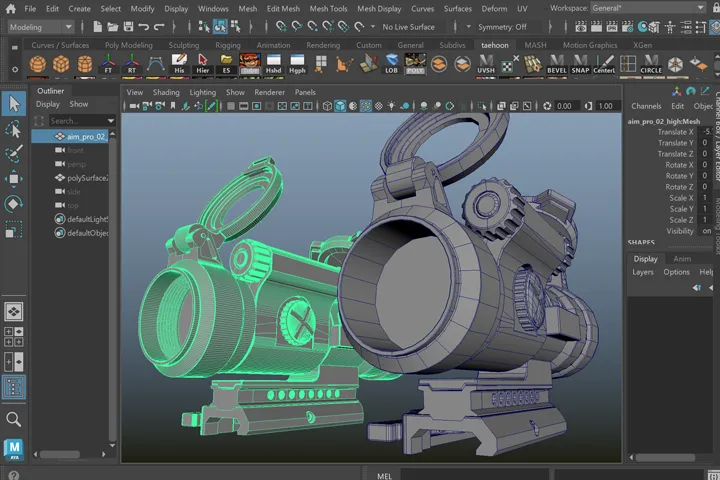
Task: Open the snap options arrow before No Live Surface
Action: click(x=372, y=27)
